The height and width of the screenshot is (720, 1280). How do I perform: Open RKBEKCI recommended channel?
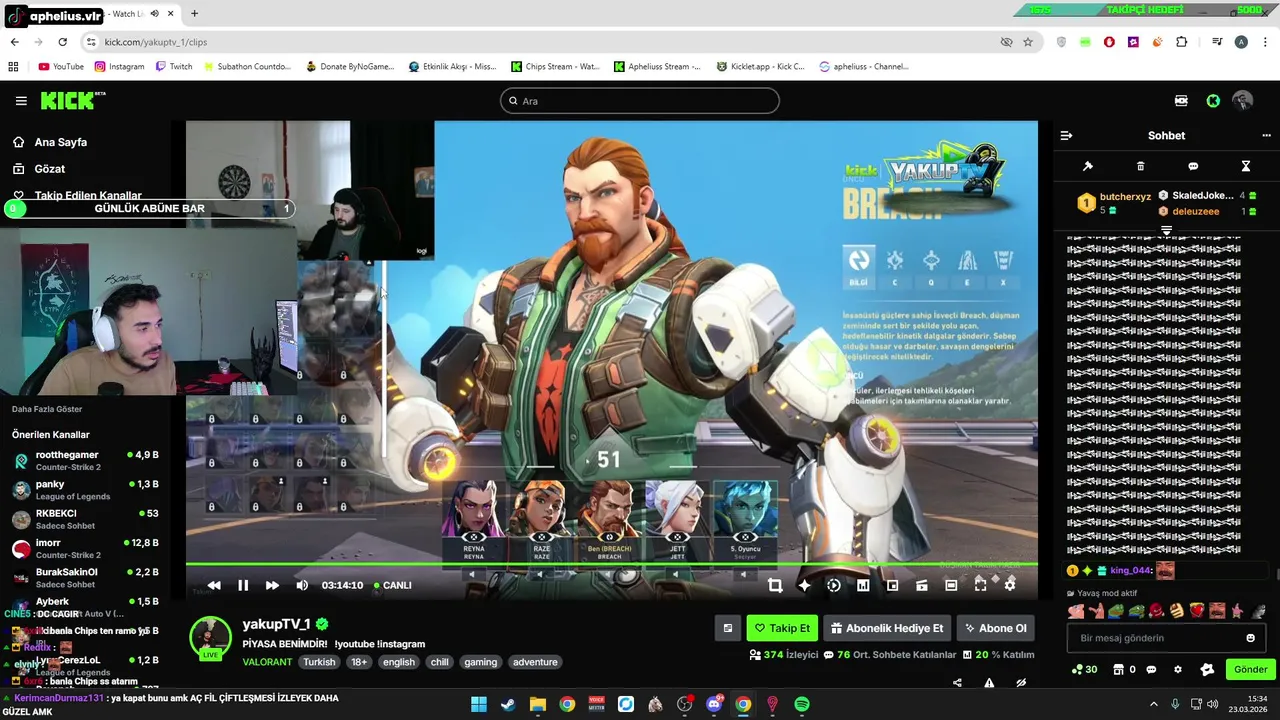click(85, 519)
